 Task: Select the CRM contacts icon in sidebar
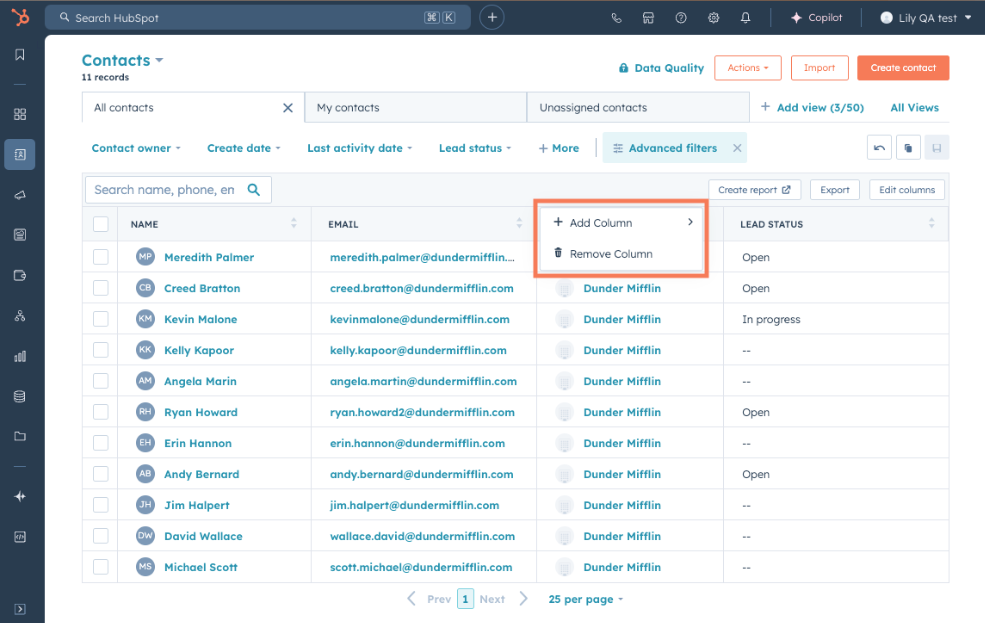click(x=20, y=154)
